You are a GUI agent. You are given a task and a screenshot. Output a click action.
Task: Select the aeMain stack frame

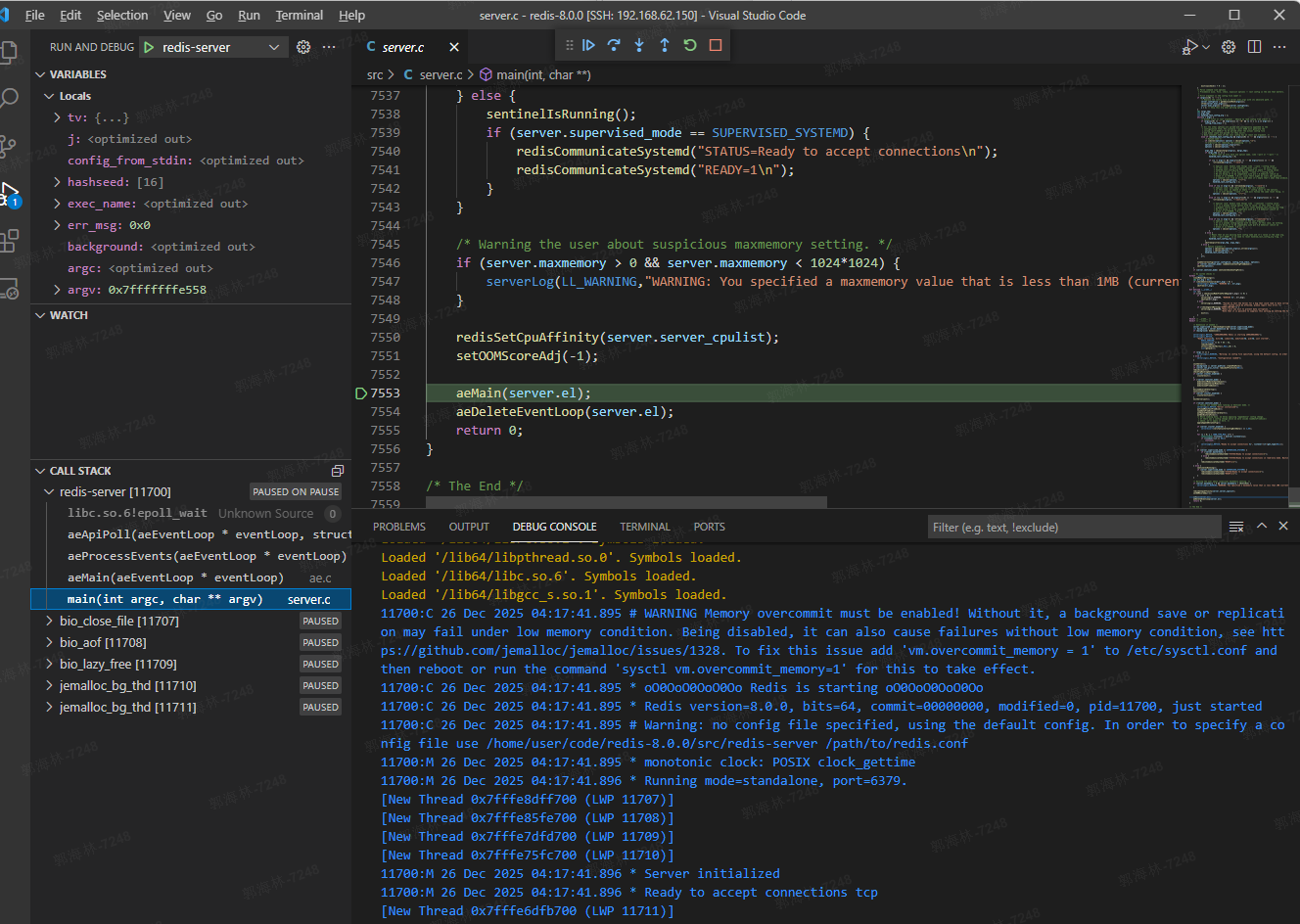pos(176,577)
